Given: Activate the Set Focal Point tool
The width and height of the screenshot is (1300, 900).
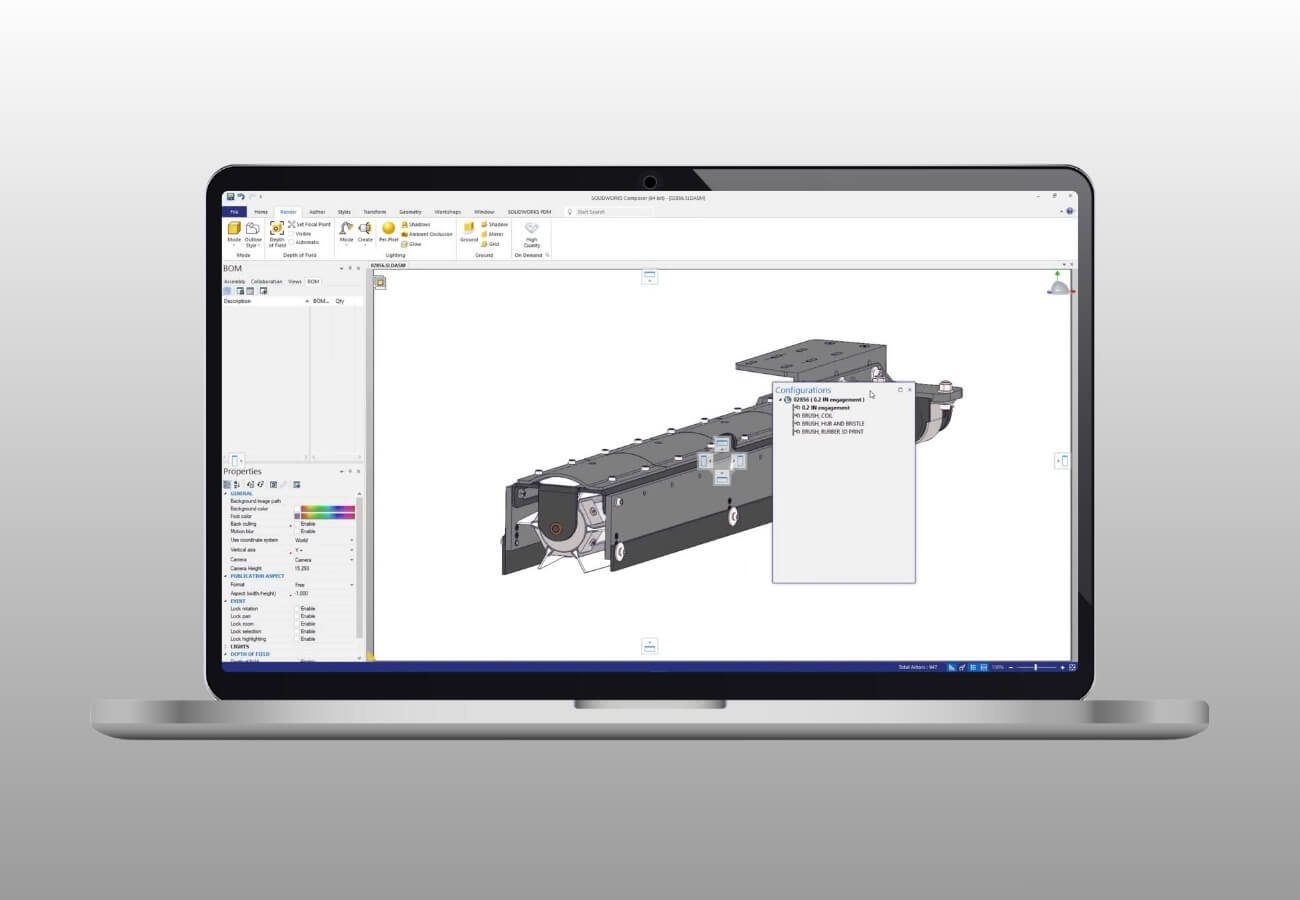Looking at the screenshot, I should (x=309, y=224).
